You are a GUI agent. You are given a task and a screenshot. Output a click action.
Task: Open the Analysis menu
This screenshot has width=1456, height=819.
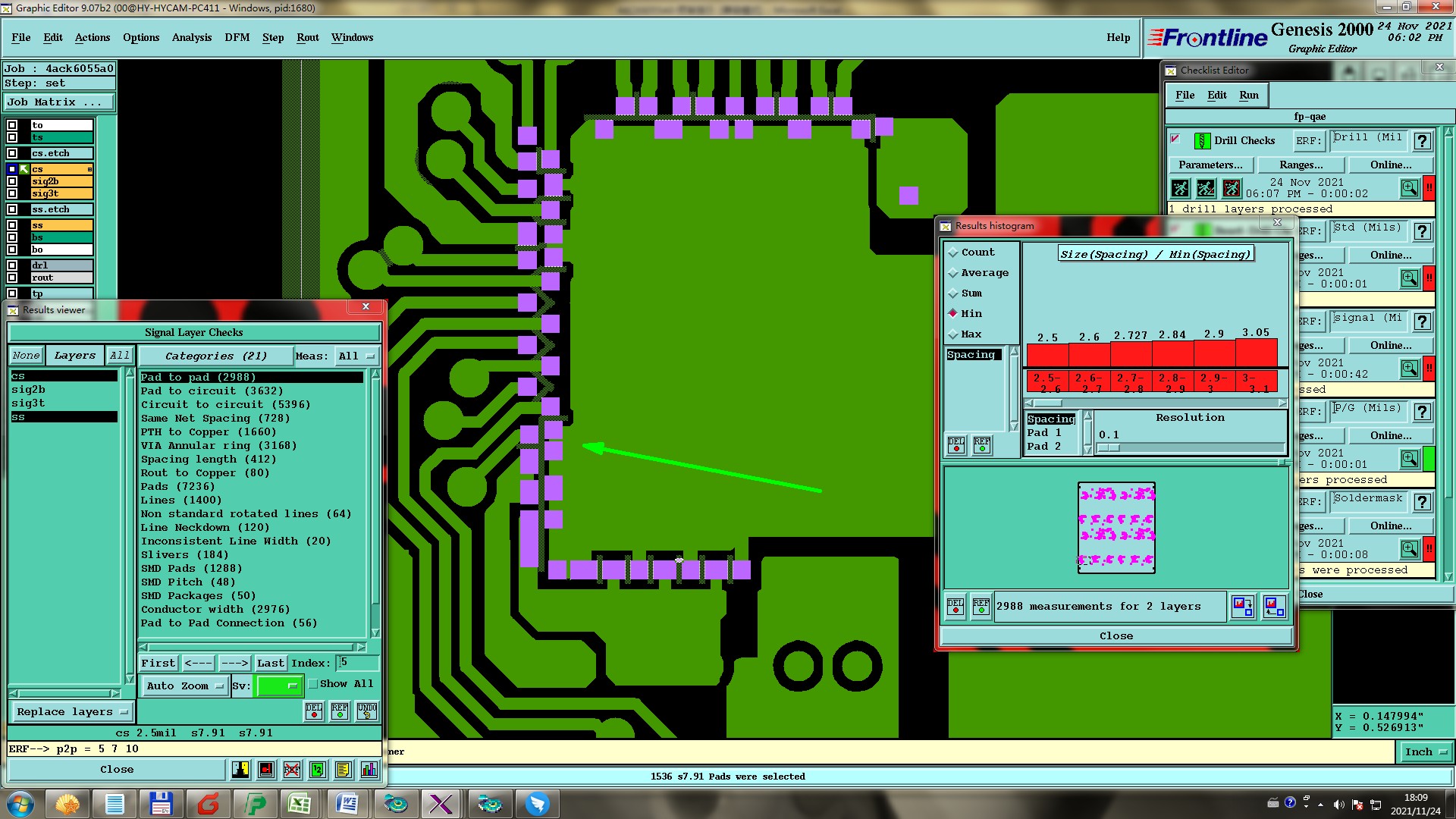191,37
